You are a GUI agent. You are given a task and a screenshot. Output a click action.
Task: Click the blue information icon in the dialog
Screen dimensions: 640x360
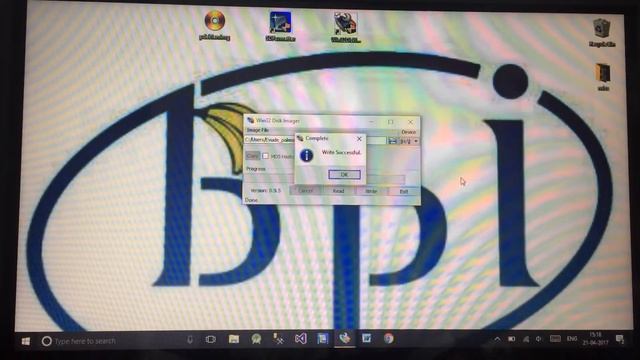point(307,155)
